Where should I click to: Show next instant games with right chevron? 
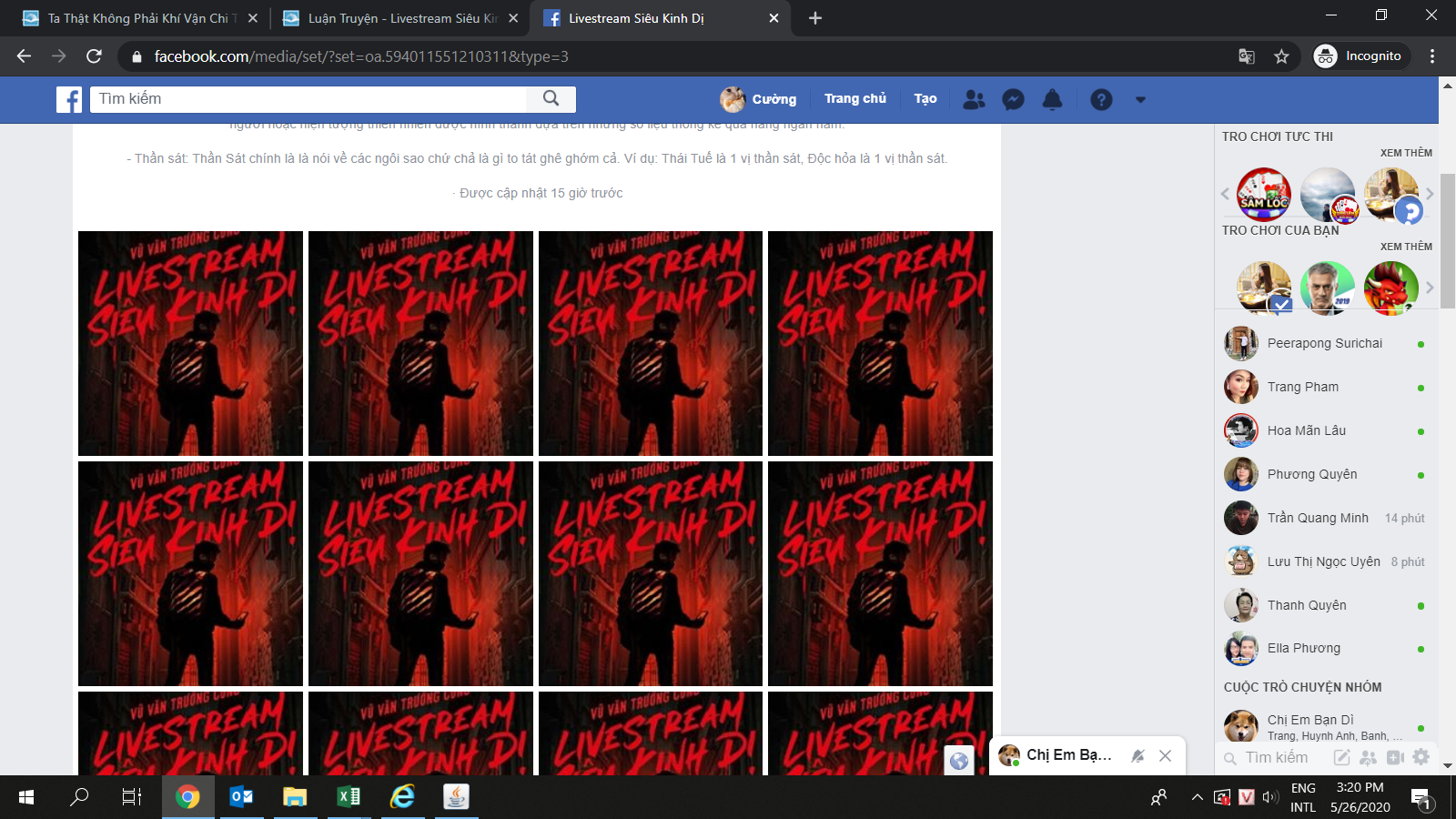pos(1430,193)
